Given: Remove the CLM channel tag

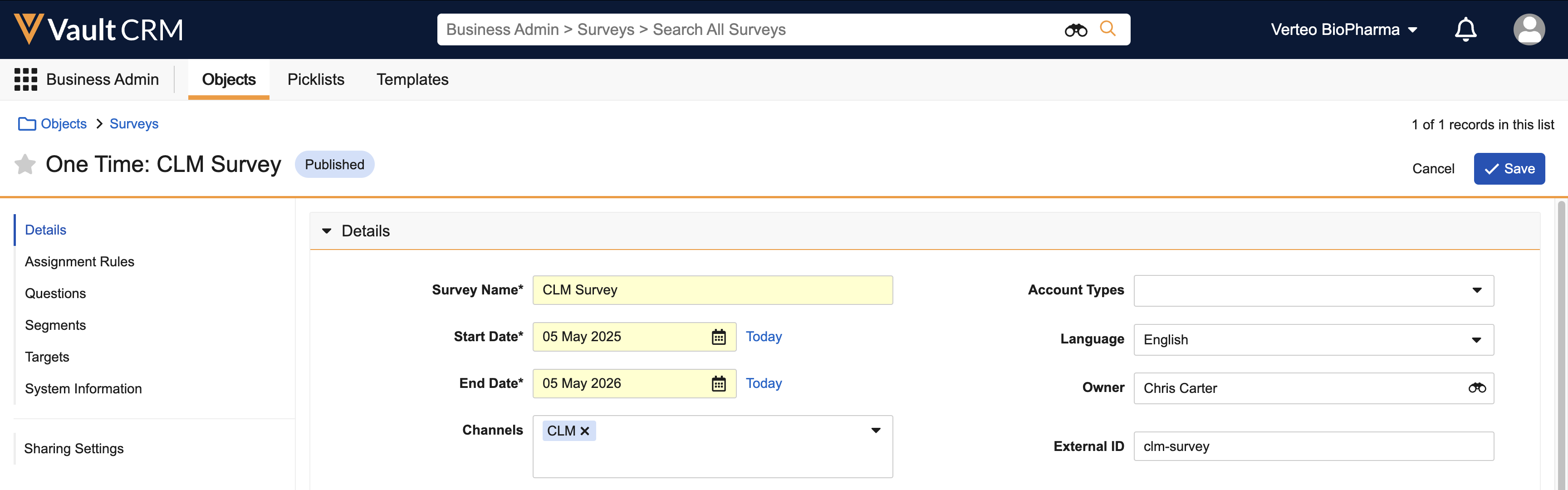Looking at the screenshot, I should click(x=584, y=431).
